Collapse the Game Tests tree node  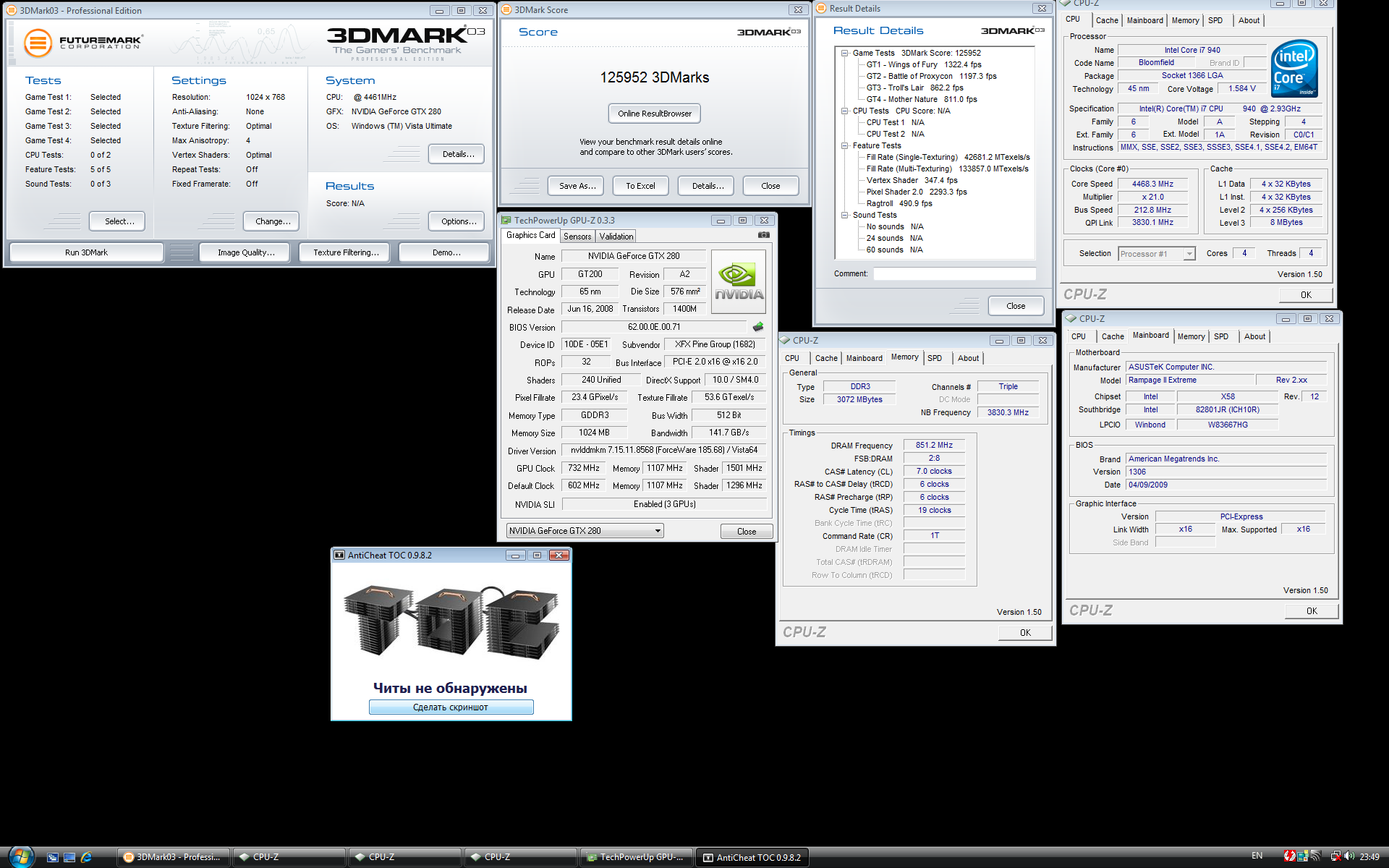pos(844,53)
